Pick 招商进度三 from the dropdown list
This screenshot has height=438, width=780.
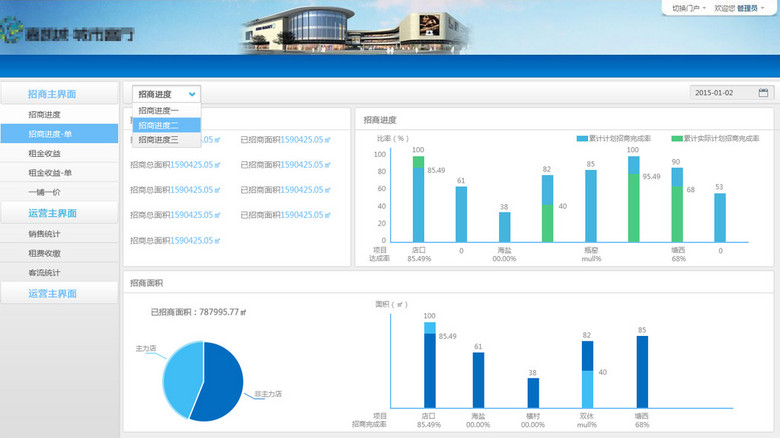point(160,140)
